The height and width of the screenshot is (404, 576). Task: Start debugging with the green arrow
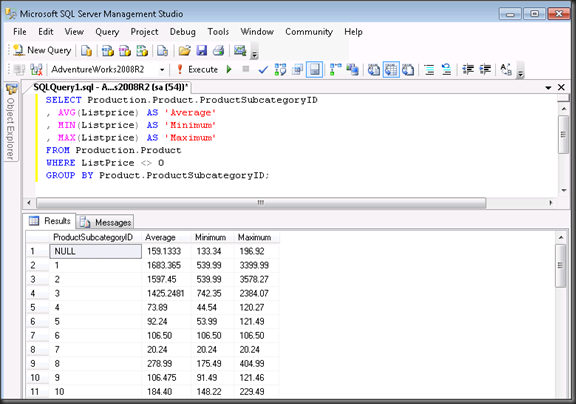[x=229, y=69]
